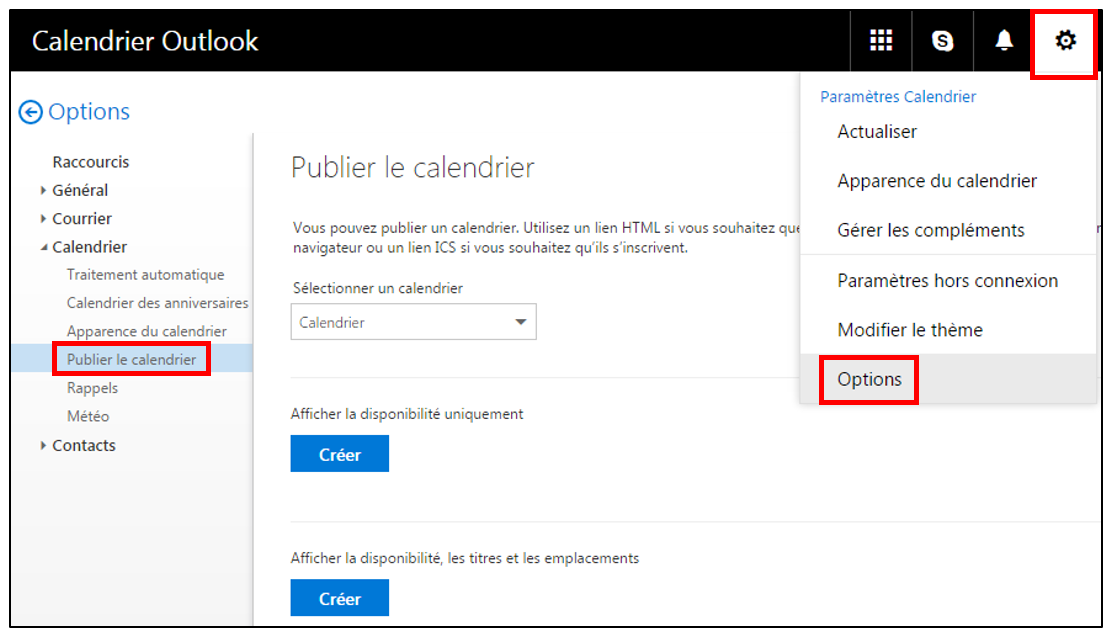1111x634 pixels.
Task: Choose Paramètres hors connexion menu entry
Action: click(947, 281)
